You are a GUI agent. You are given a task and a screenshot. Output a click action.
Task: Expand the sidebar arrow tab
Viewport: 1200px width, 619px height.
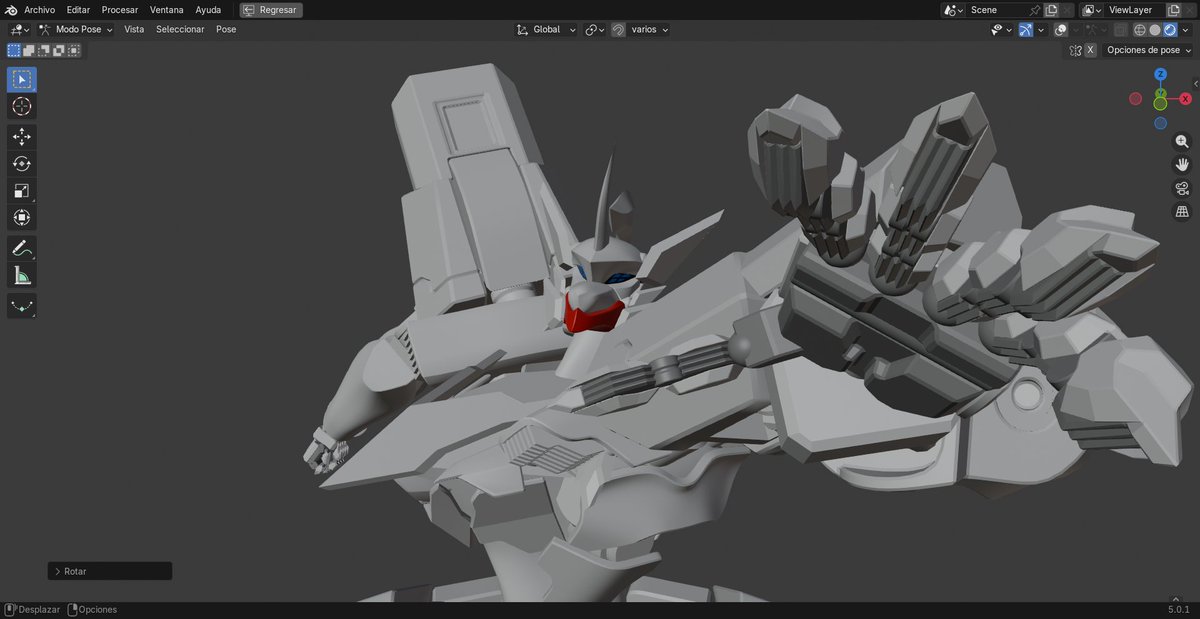[1195, 83]
